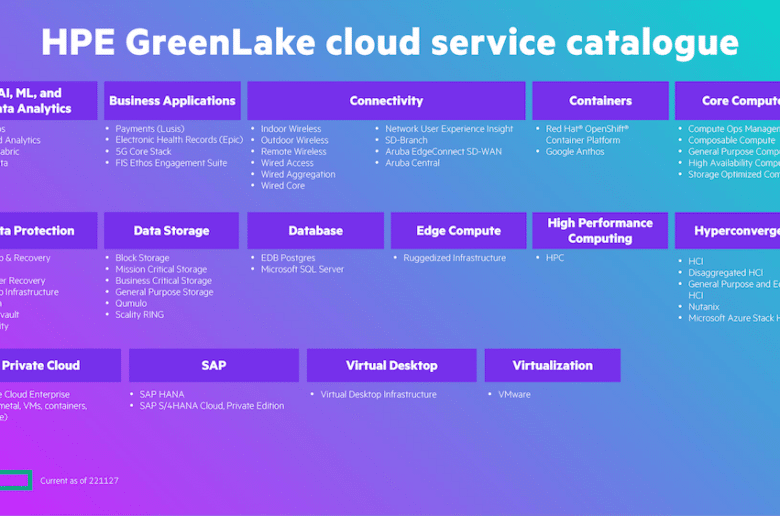Click the 'Remote Wireless' item
This screenshot has height=516, width=780.
[x=293, y=151]
